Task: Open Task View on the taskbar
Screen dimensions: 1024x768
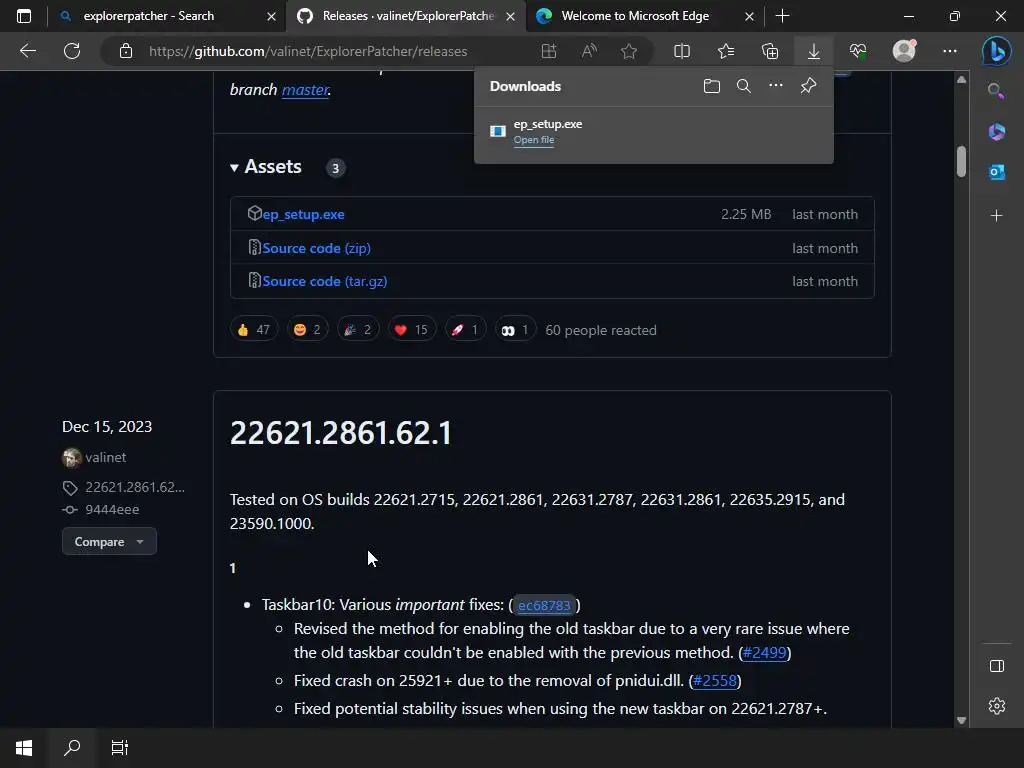Action: pyautogui.click(x=120, y=748)
